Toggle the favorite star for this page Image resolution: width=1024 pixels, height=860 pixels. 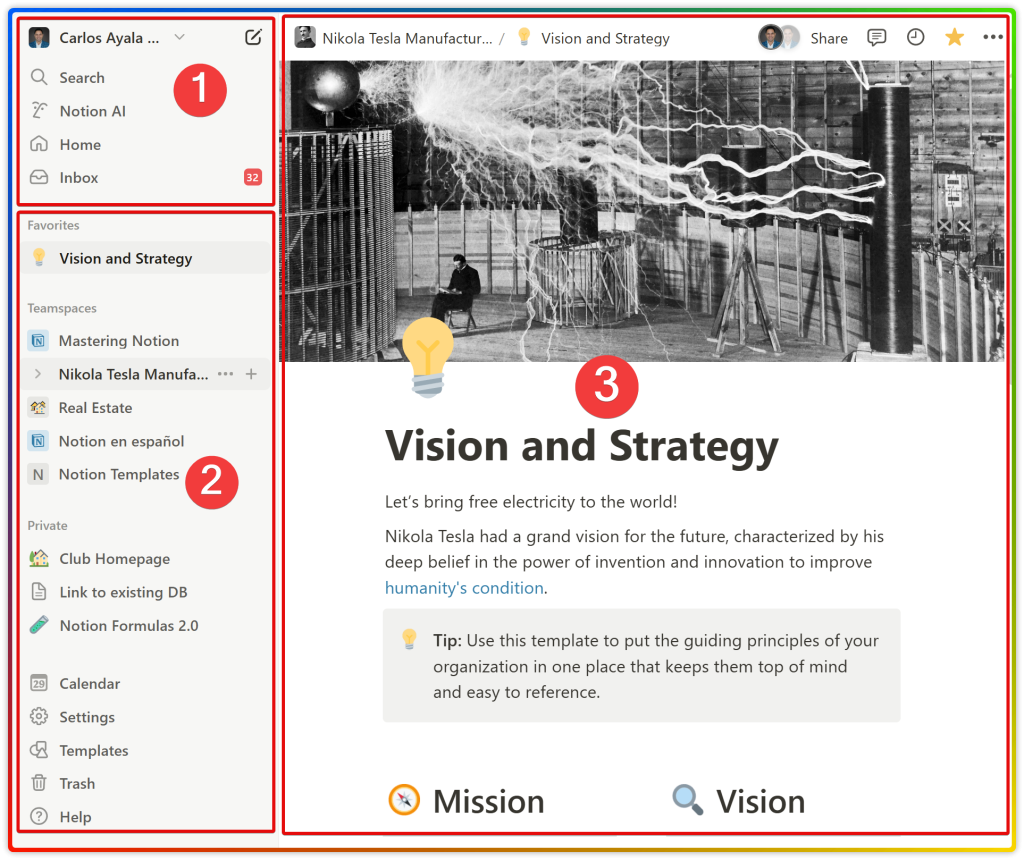(x=954, y=37)
